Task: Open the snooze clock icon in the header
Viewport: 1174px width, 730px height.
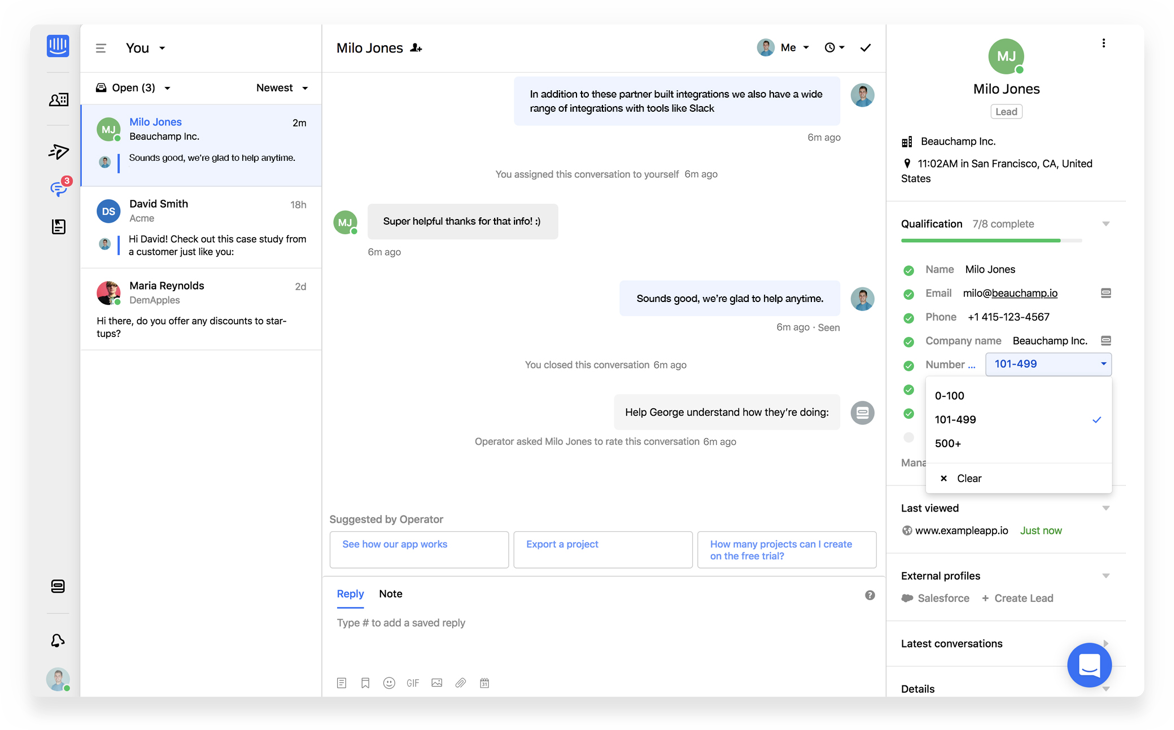Action: click(x=833, y=46)
